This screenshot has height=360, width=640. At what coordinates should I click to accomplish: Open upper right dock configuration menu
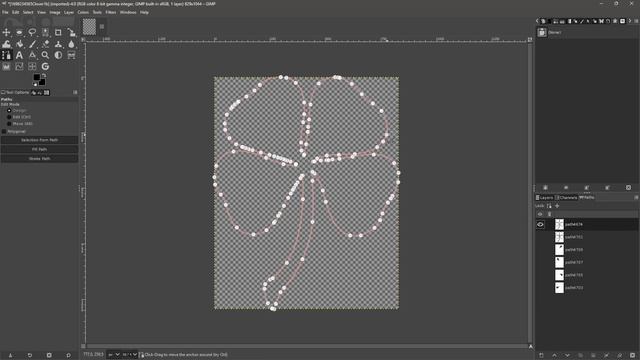[x=636, y=21]
